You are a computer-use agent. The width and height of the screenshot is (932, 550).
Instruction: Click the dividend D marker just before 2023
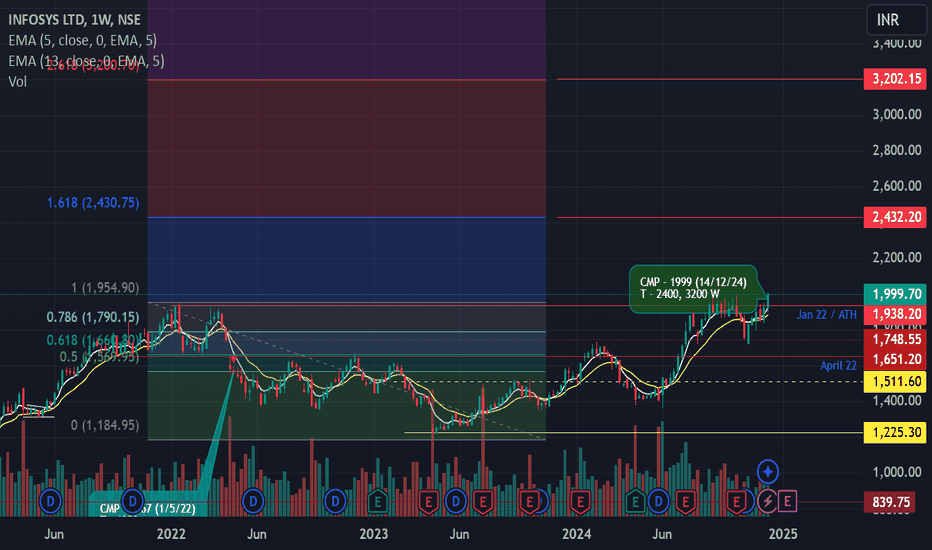point(335,502)
